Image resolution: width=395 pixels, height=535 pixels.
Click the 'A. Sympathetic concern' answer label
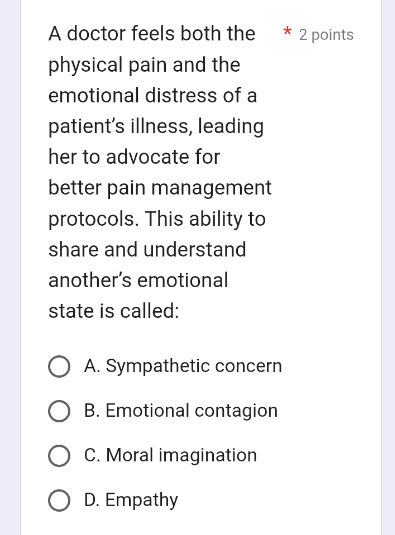pos(183,366)
